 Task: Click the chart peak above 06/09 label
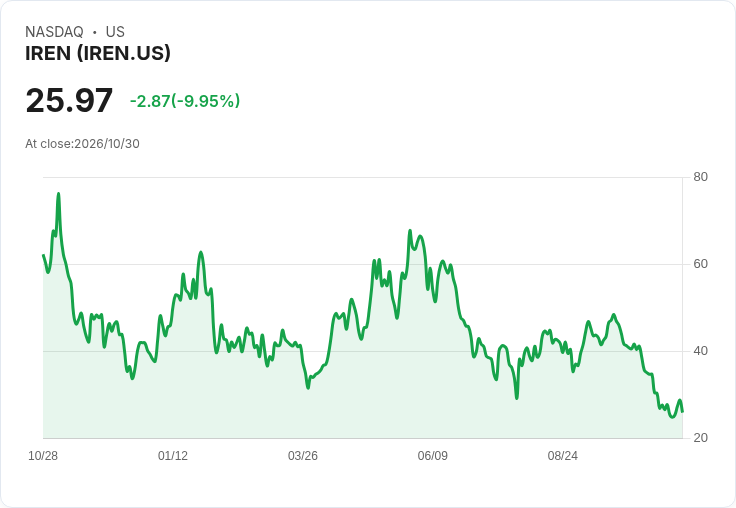coord(442,261)
